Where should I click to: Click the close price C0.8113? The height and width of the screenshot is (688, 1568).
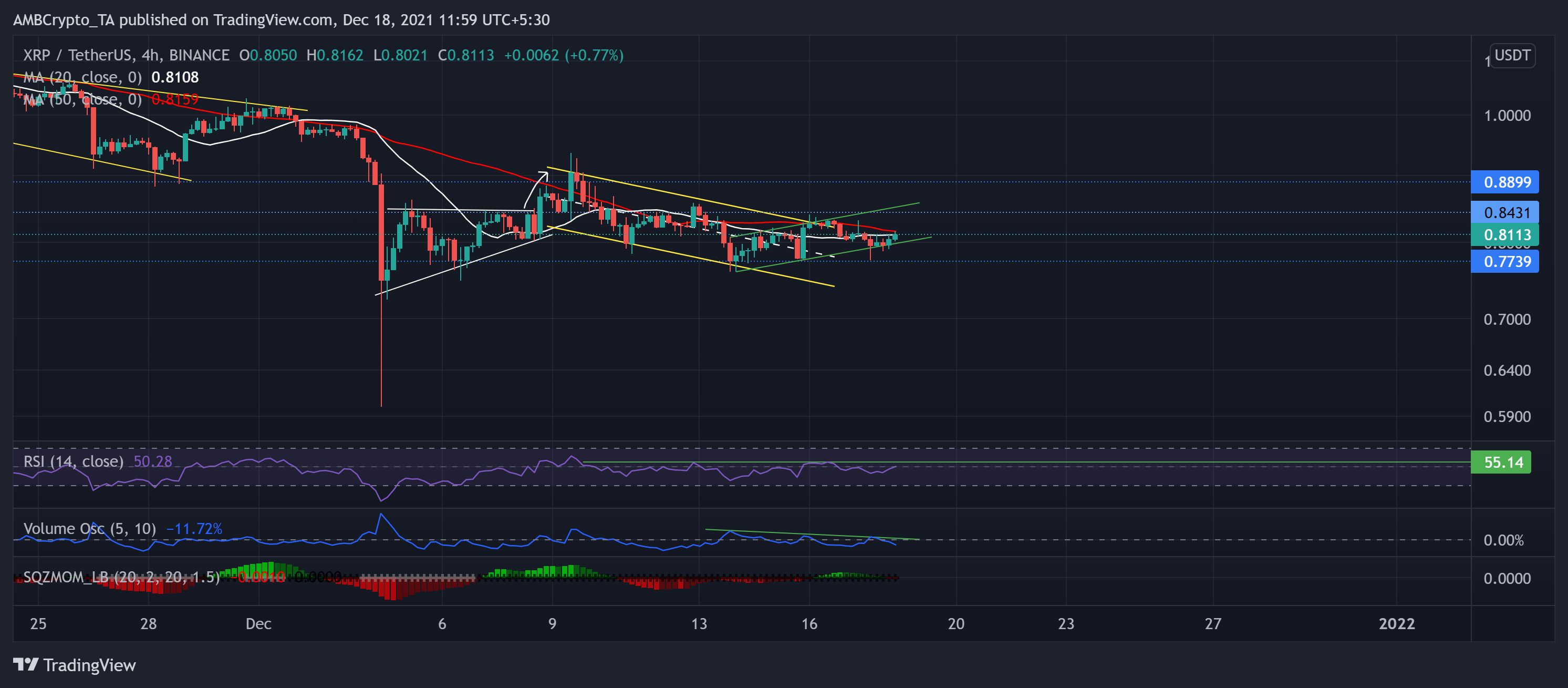[466, 55]
